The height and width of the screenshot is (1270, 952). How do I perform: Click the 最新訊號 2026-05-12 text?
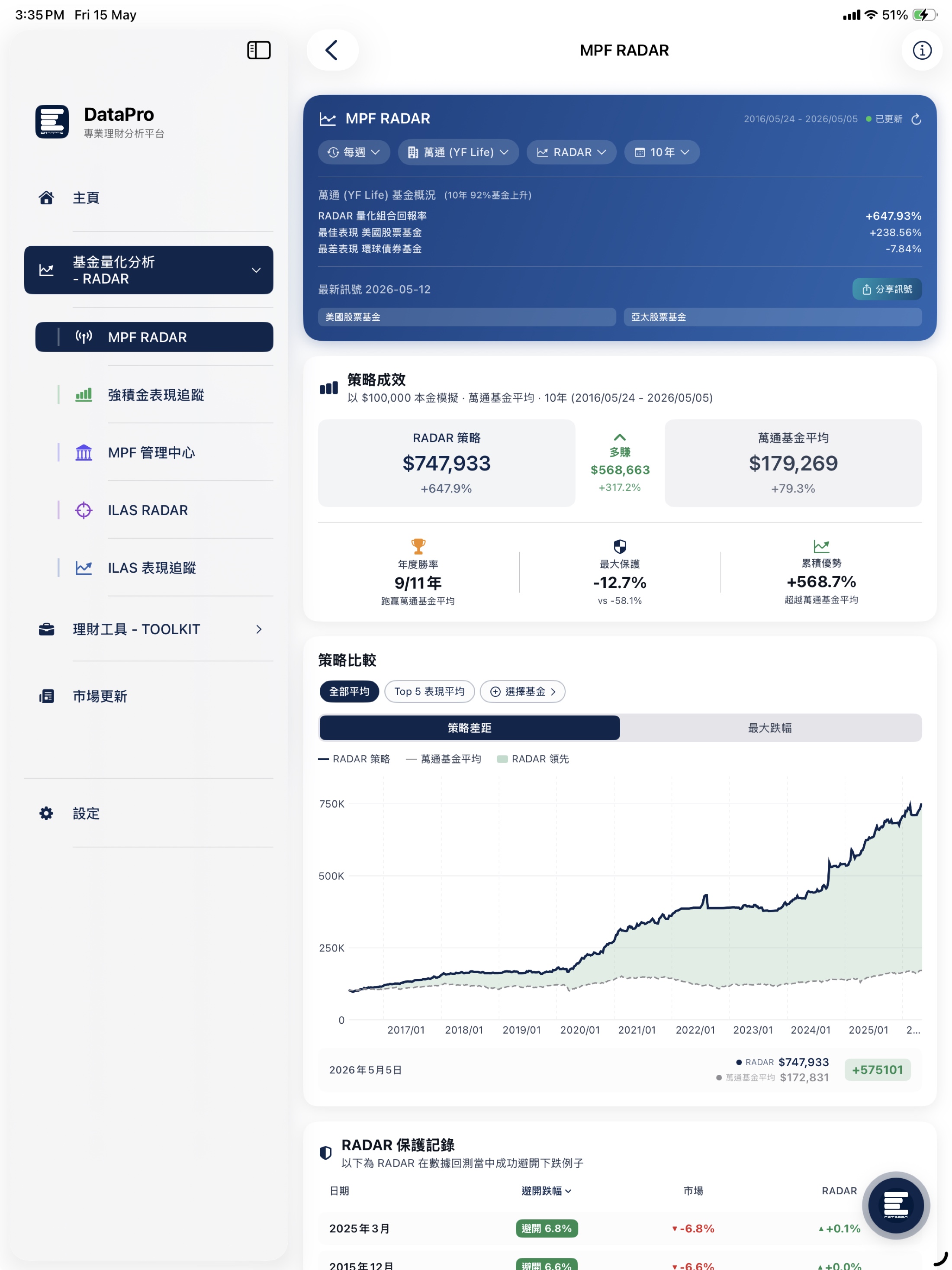(x=374, y=289)
